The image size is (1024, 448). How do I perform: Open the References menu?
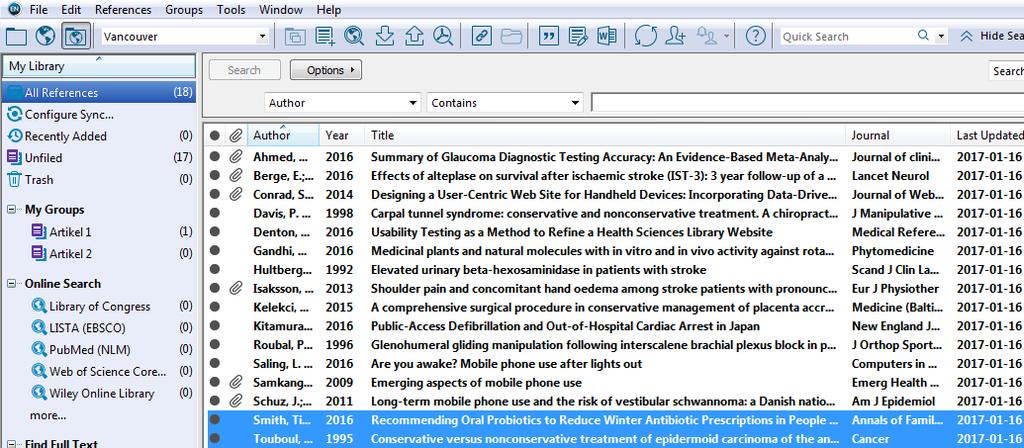pos(123,10)
